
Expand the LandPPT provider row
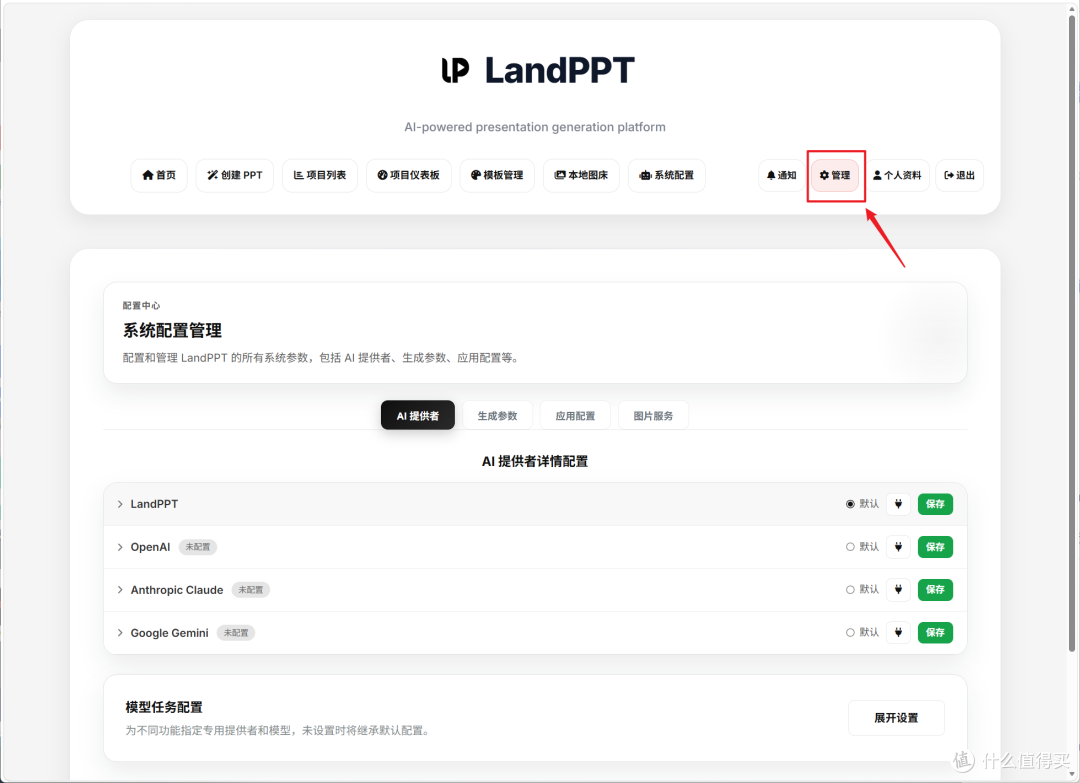coord(121,504)
